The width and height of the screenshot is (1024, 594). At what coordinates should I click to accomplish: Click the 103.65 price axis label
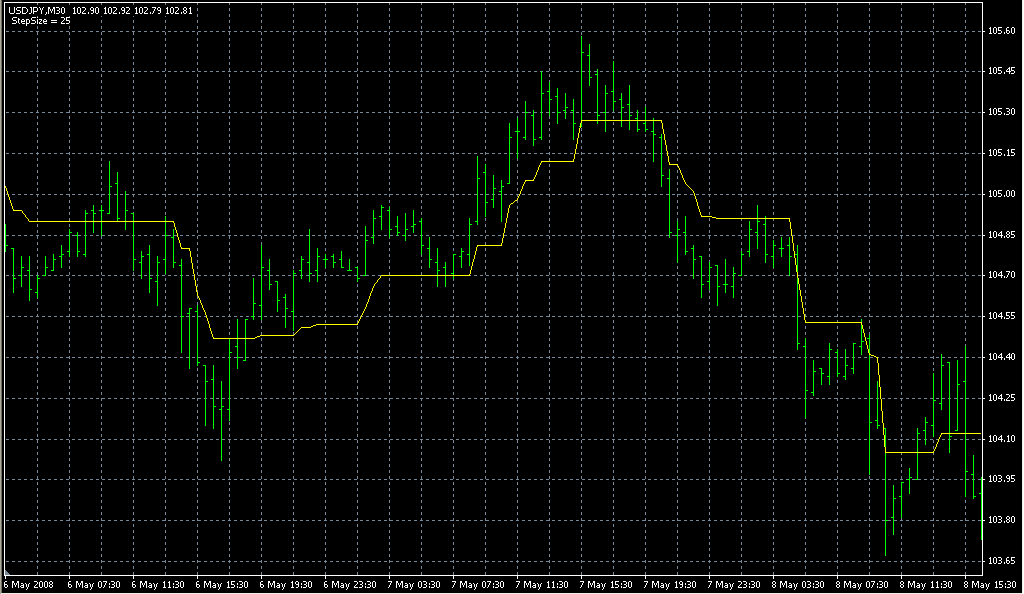click(1002, 561)
